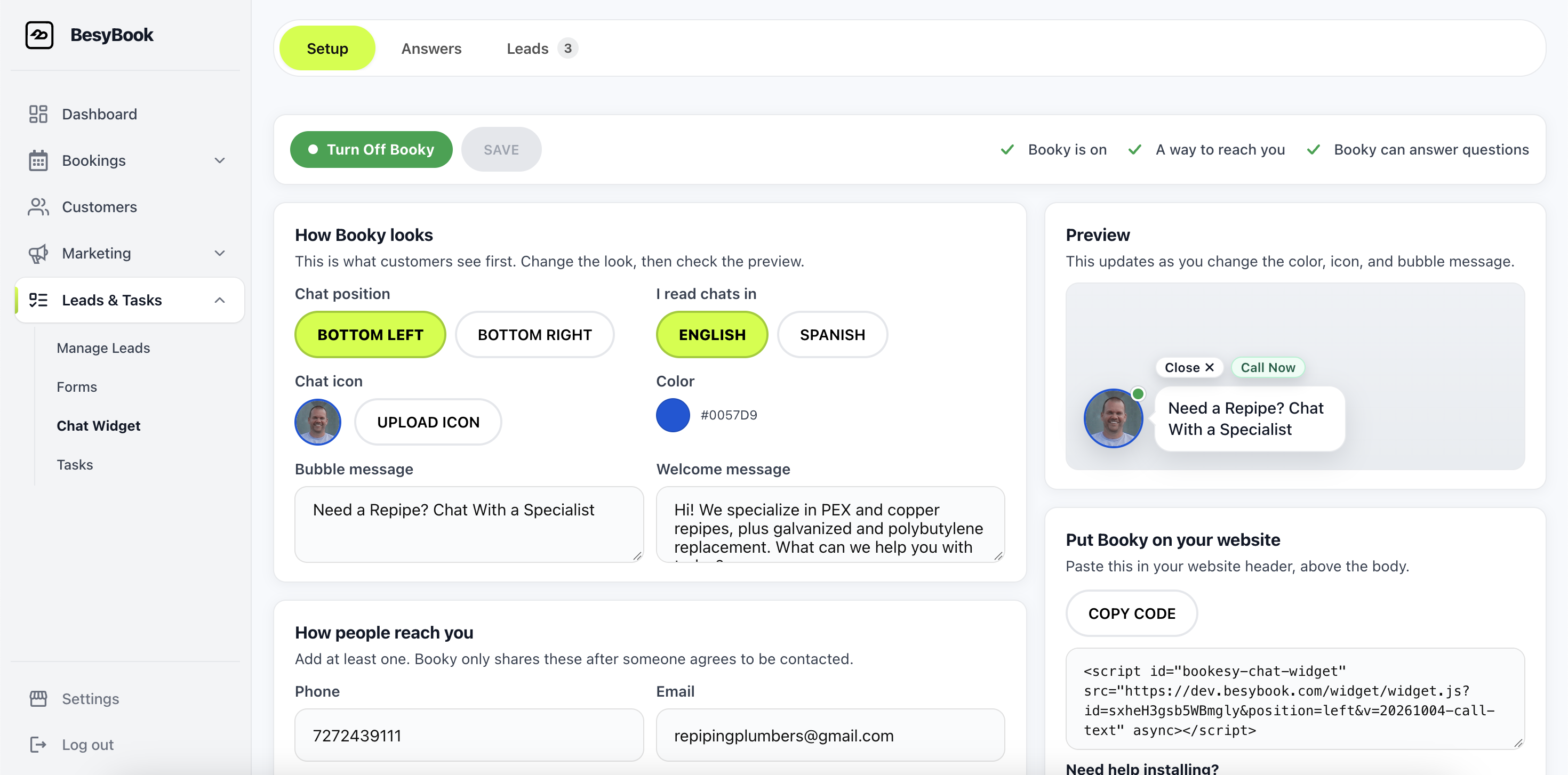Screen dimensions: 1568x775
Task: Click the checkmark beside A way to reach you
Action: pyautogui.click(x=1134, y=150)
